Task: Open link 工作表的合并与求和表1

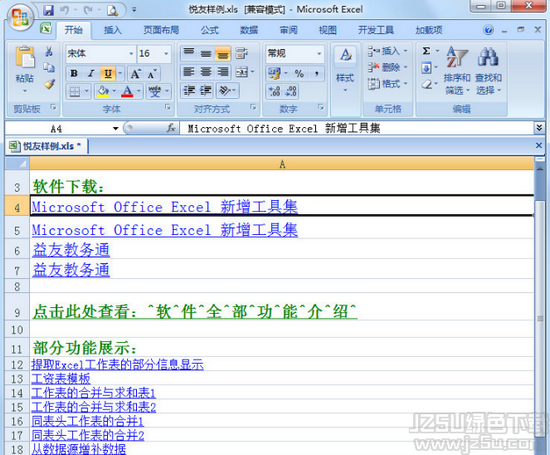Action: click(93, 393)
